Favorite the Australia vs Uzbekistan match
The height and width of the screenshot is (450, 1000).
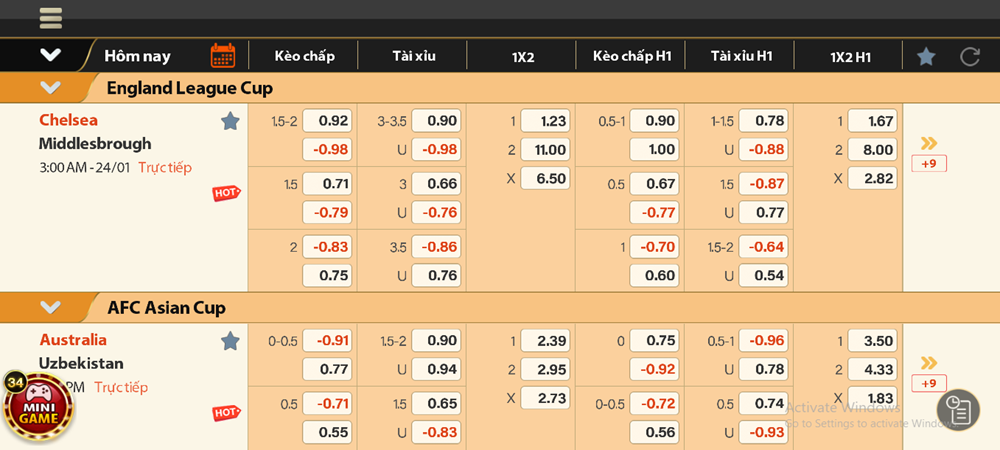(230, 341)
